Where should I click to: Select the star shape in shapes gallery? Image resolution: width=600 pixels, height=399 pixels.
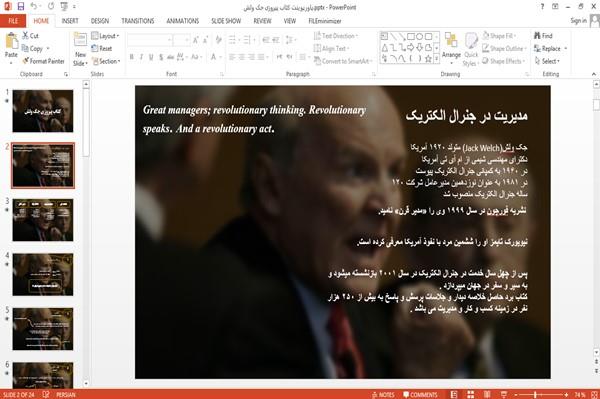428,59
